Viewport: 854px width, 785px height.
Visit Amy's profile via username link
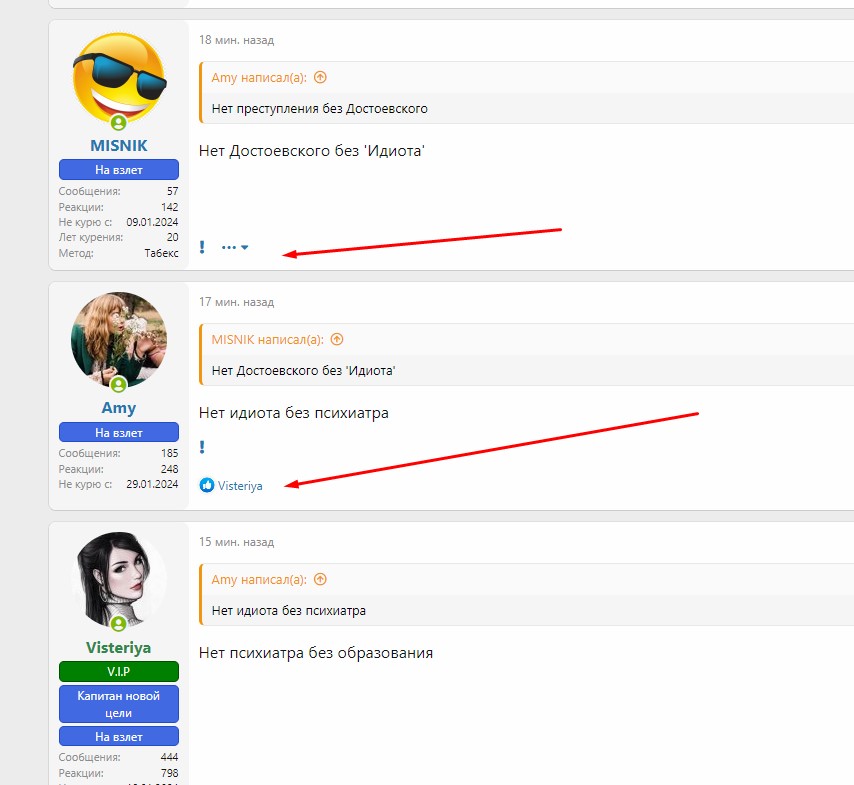(119, 407)
